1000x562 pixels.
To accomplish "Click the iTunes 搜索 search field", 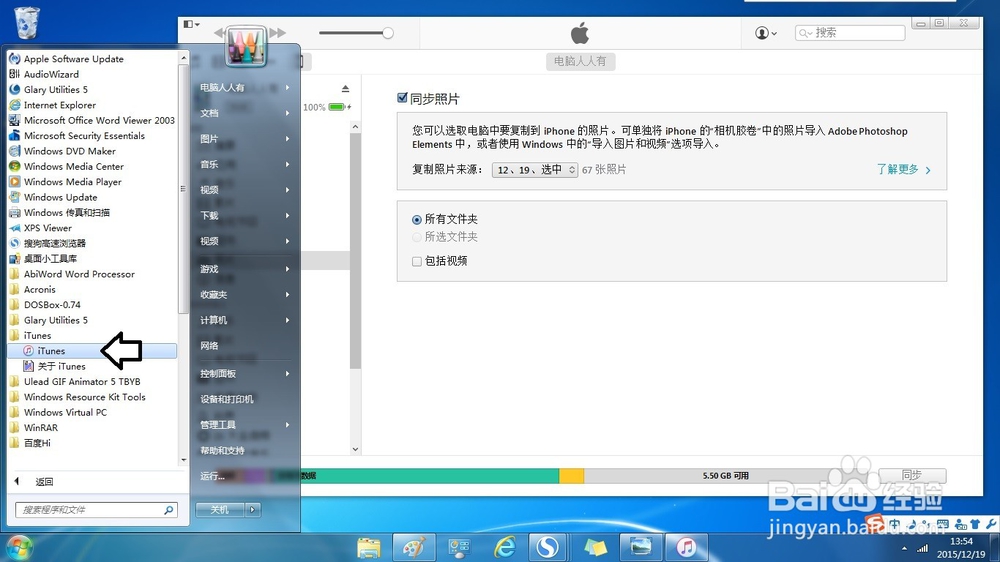I will pyautogui.click(x=849, y=33).
